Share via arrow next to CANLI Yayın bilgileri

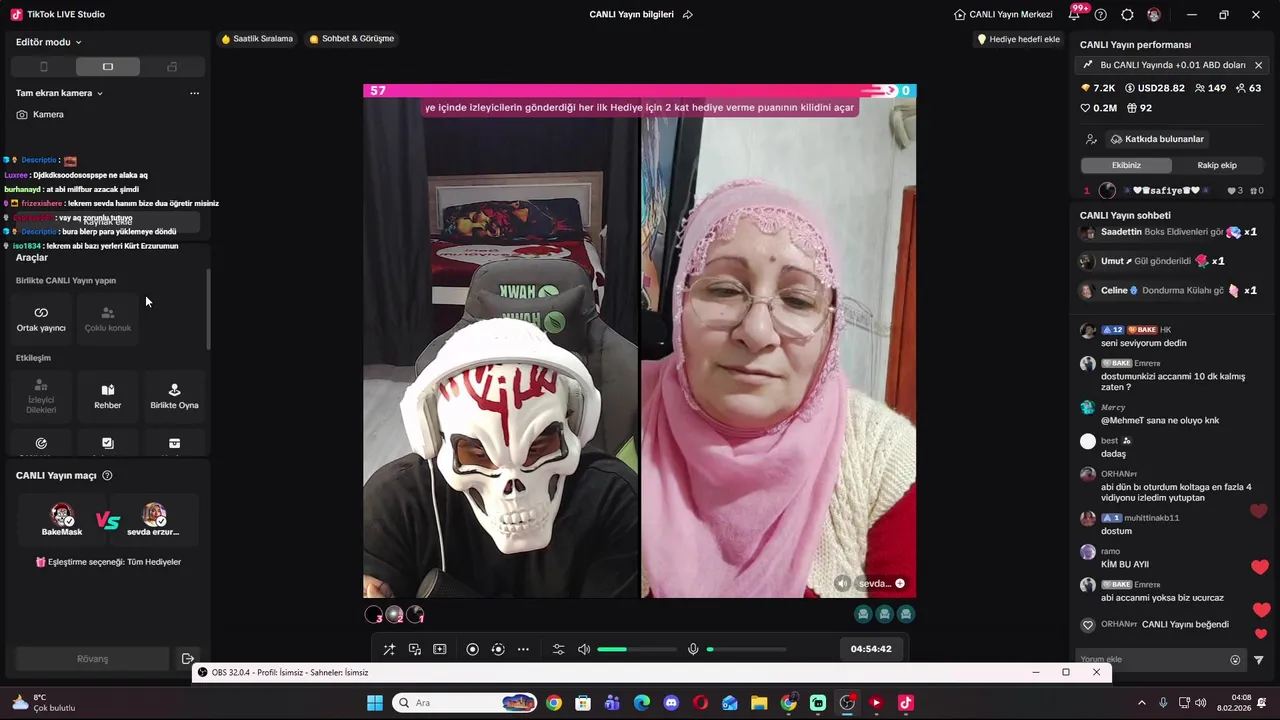coord(687,15)
